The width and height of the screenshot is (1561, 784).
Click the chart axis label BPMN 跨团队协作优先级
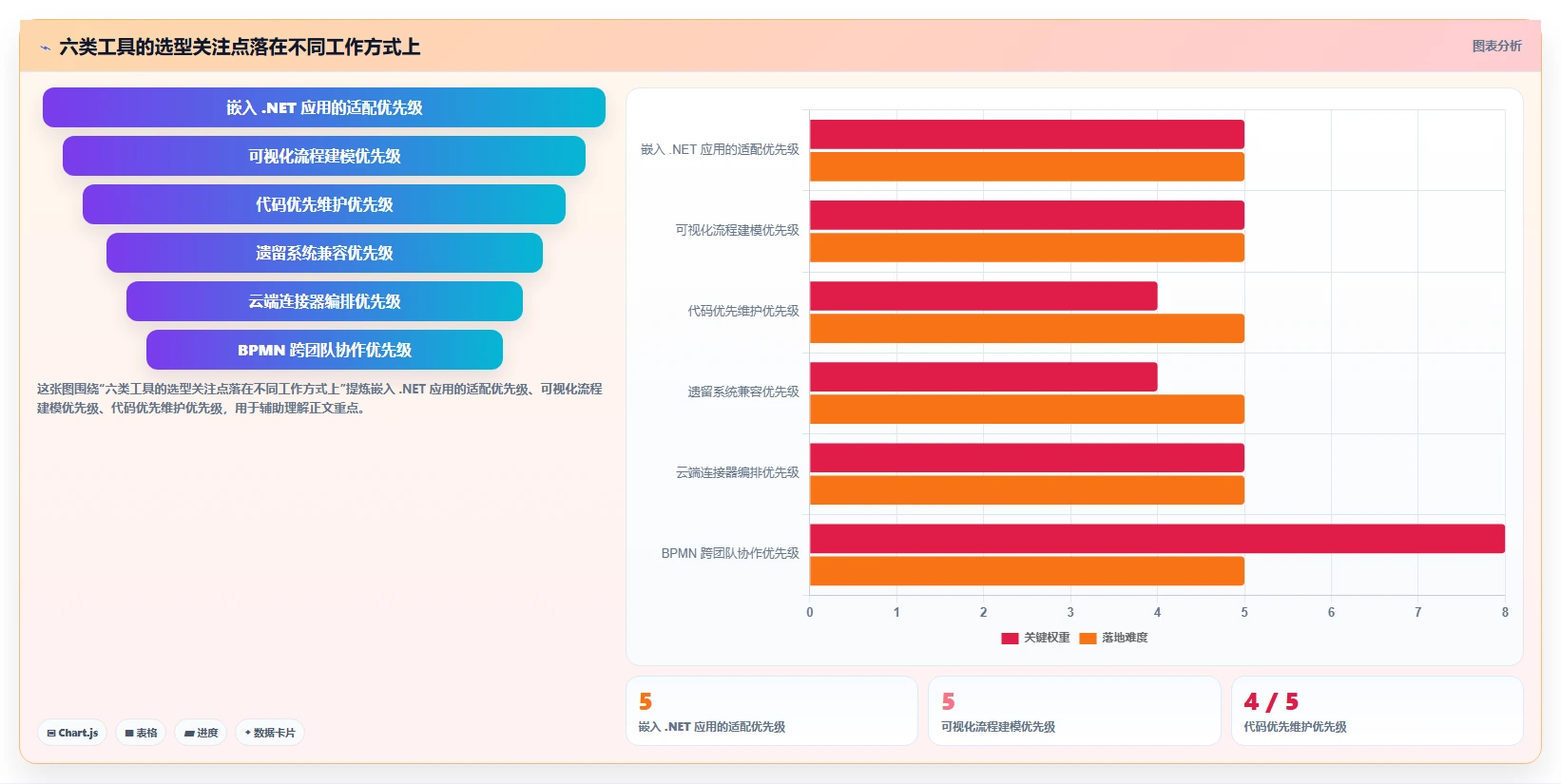(730, 554)
